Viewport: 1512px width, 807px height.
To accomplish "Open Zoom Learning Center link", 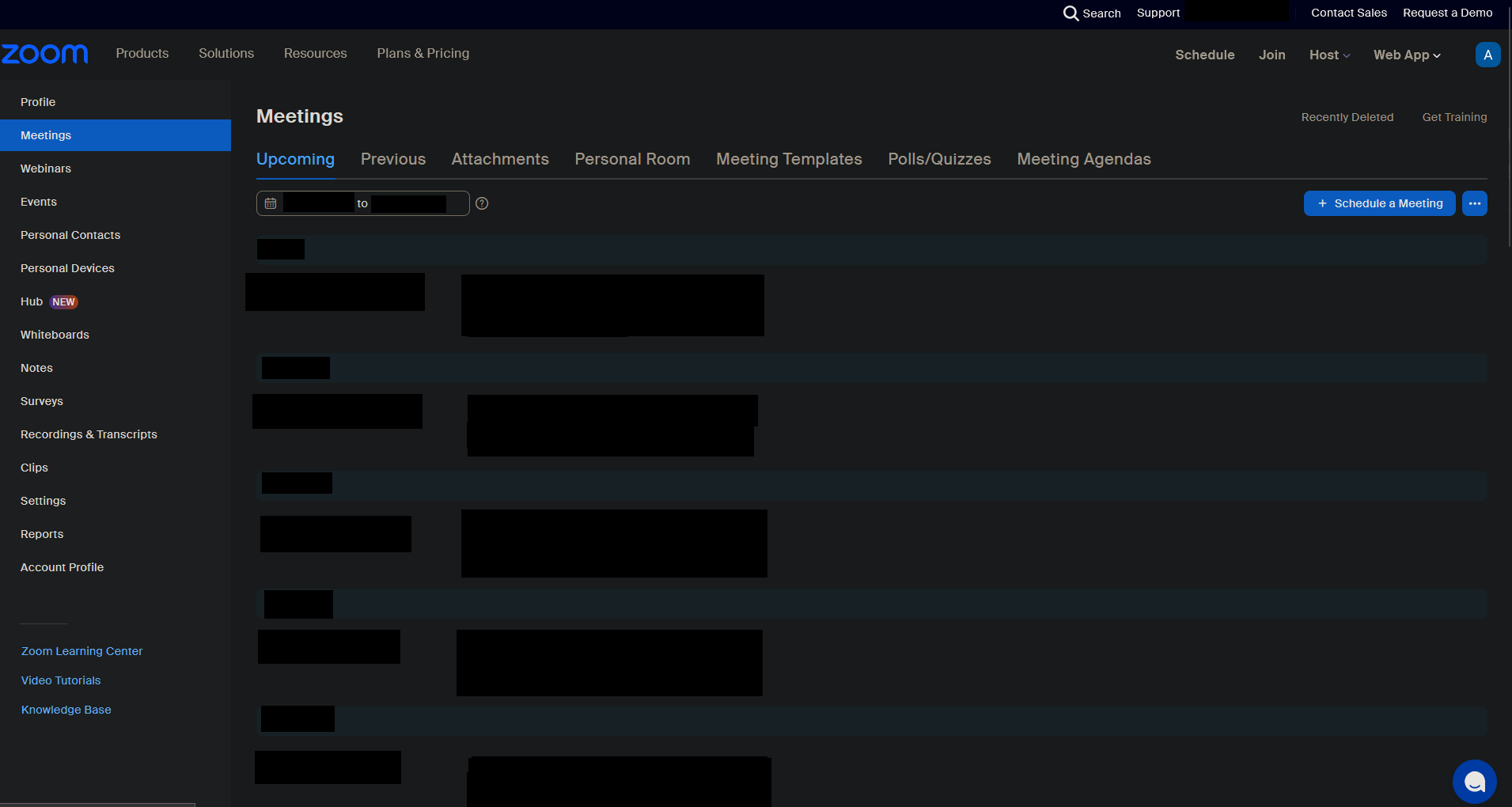I will click(x=81, y=651).
